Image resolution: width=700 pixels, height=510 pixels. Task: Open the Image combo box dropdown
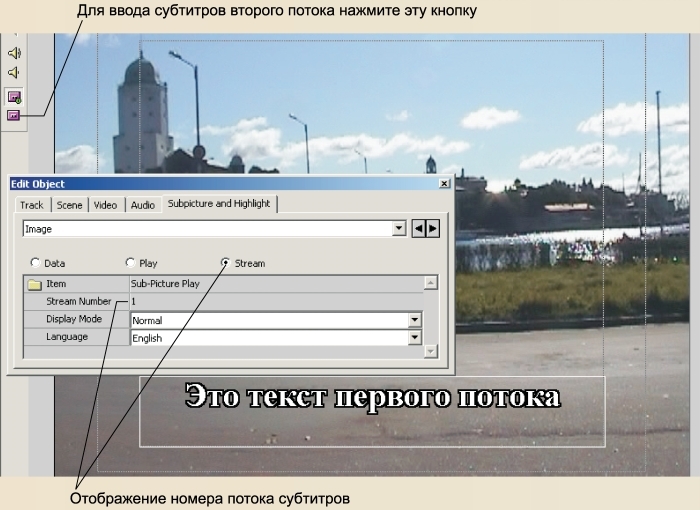tap(399, 229)
